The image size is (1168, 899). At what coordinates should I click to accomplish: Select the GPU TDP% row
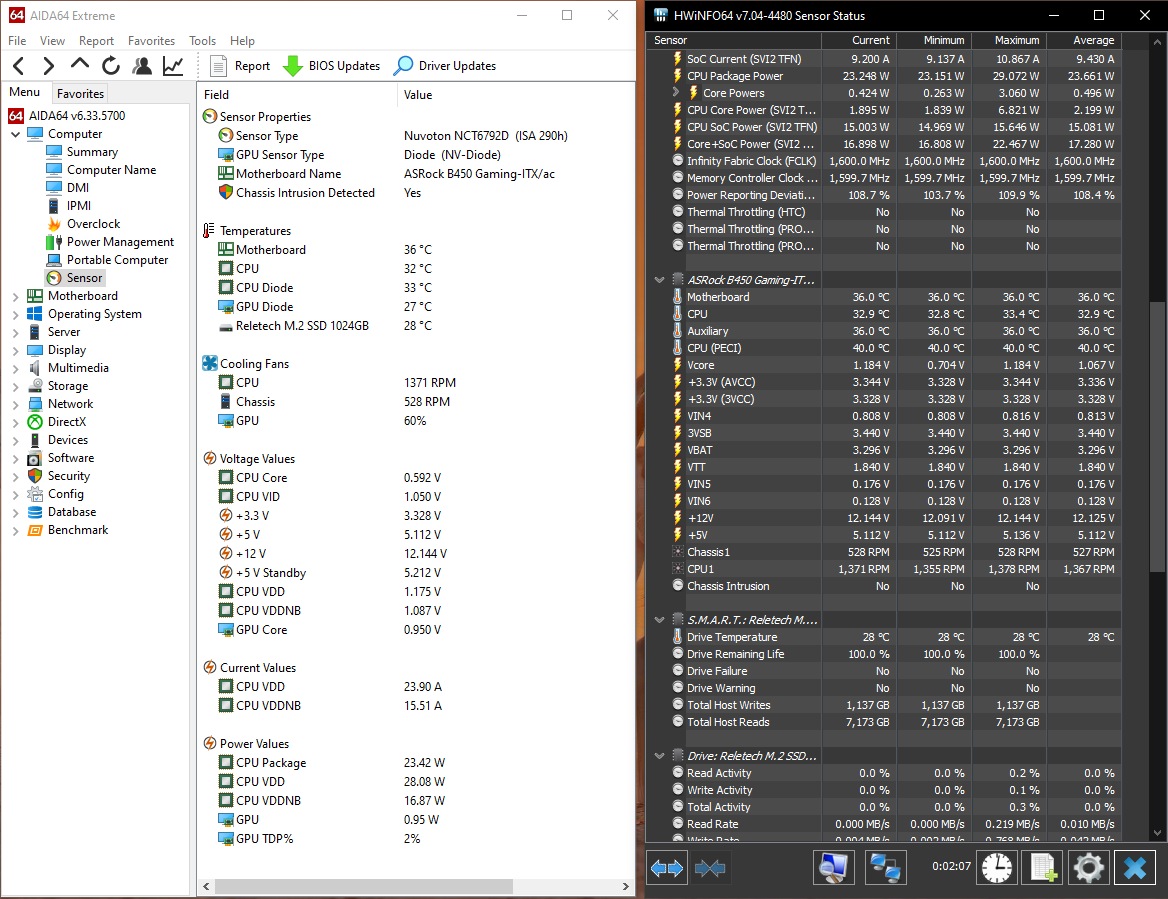point(414,839)
